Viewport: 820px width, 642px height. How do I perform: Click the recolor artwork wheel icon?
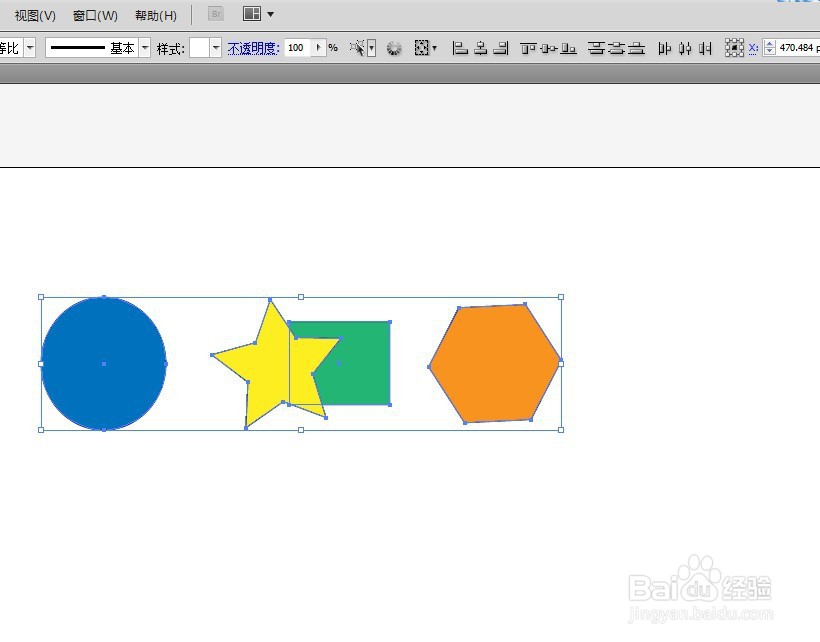click(x=394, y=49)
